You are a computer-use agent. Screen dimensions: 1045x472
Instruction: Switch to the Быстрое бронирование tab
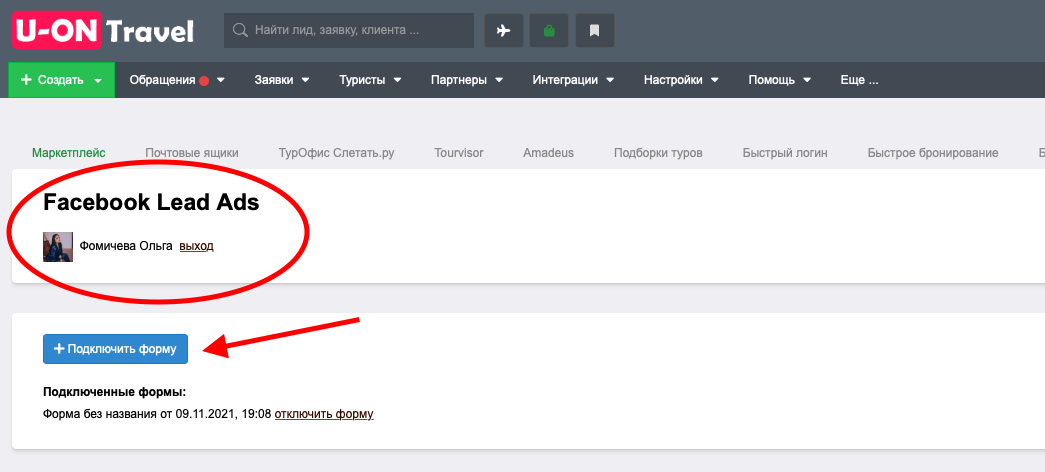pos(933,153)
